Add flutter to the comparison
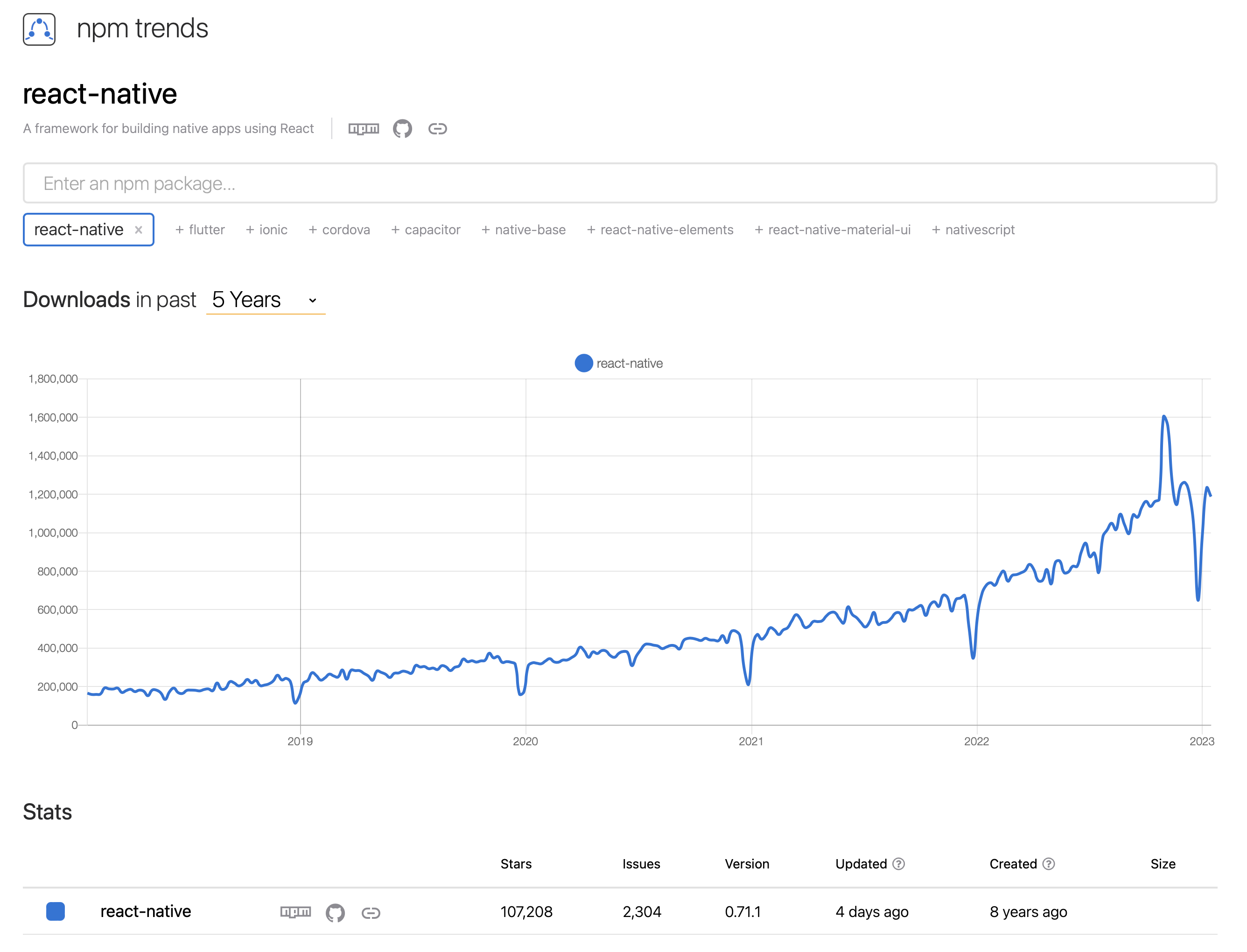Image resolution: width=1247 pixels, height=952 pixels. 200,230
